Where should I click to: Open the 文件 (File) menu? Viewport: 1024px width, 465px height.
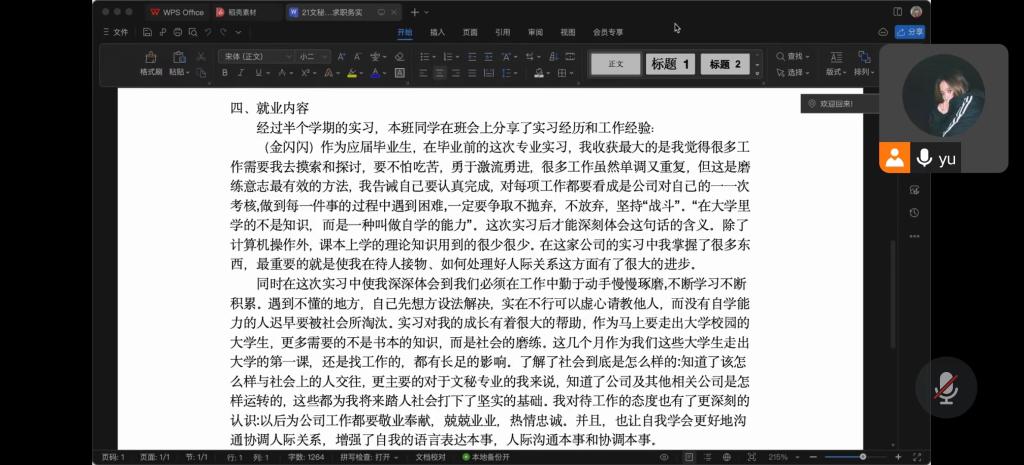[116, 32]
